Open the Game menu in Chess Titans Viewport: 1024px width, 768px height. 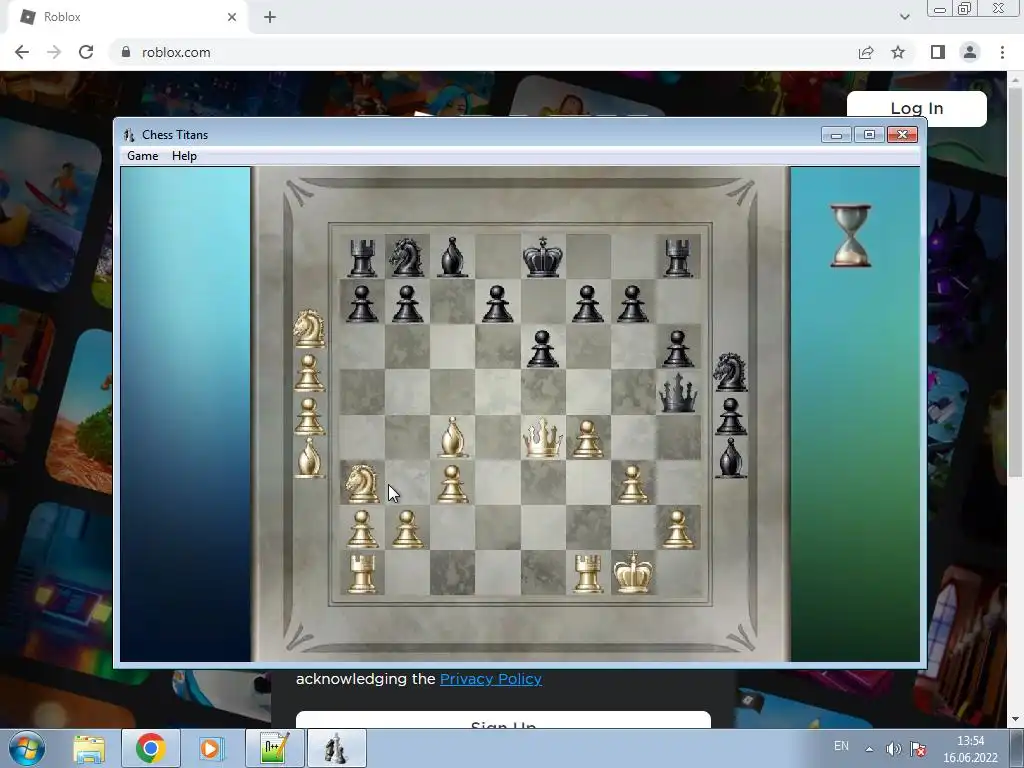point(142,156)
